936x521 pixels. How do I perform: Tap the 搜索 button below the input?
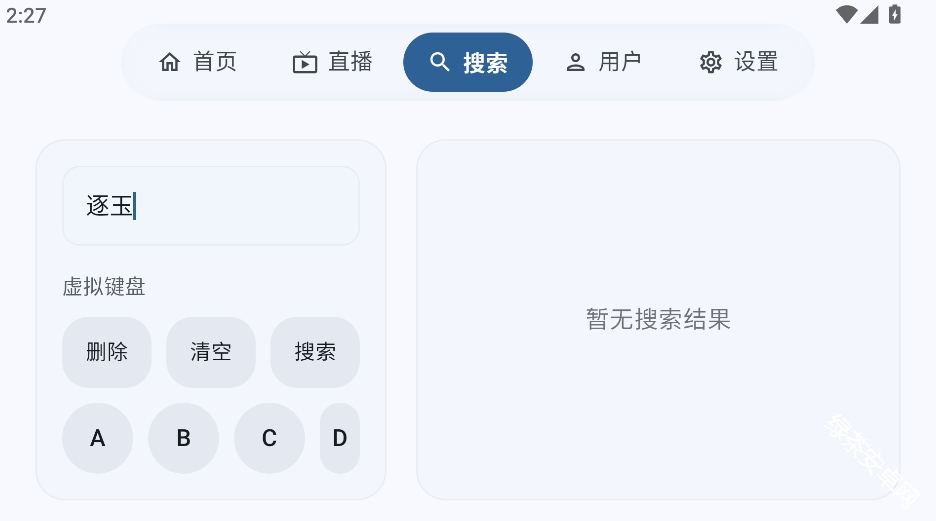pyautogui.click(x=315, y=352)
